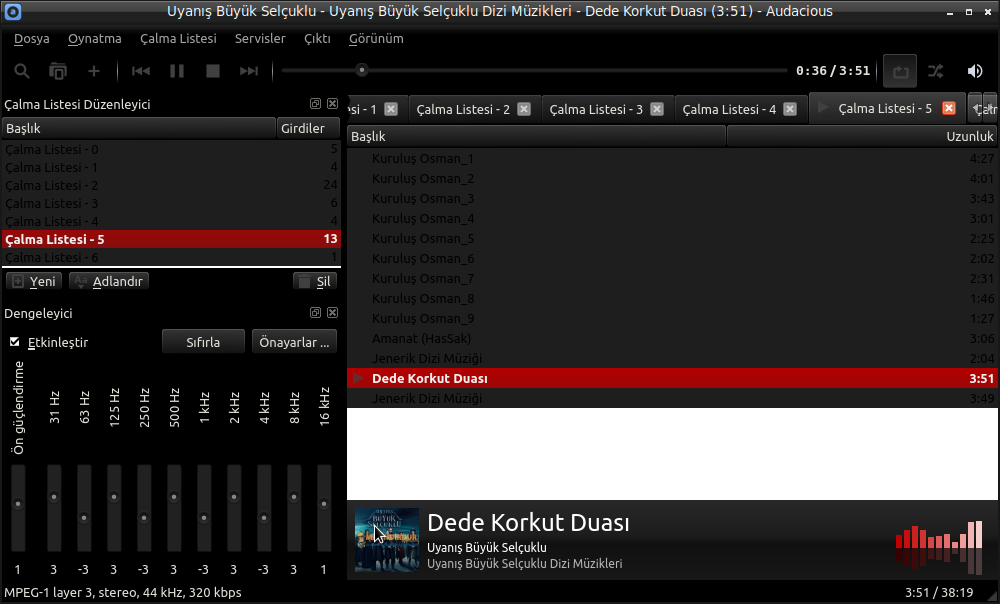Close the Çalma Listesi - 3 tab
Viewport: 1000px width, 604px height.
click(x=656, y=109)
